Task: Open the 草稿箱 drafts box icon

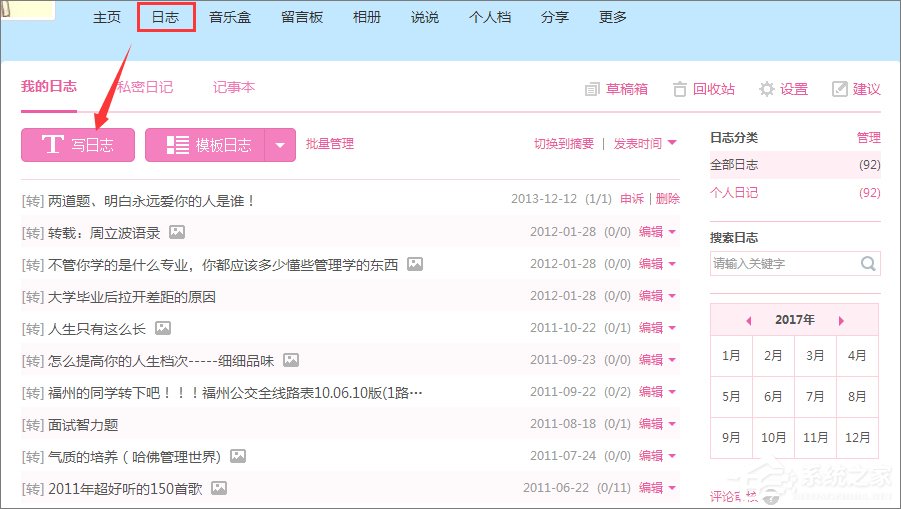Action: point(592,89)
